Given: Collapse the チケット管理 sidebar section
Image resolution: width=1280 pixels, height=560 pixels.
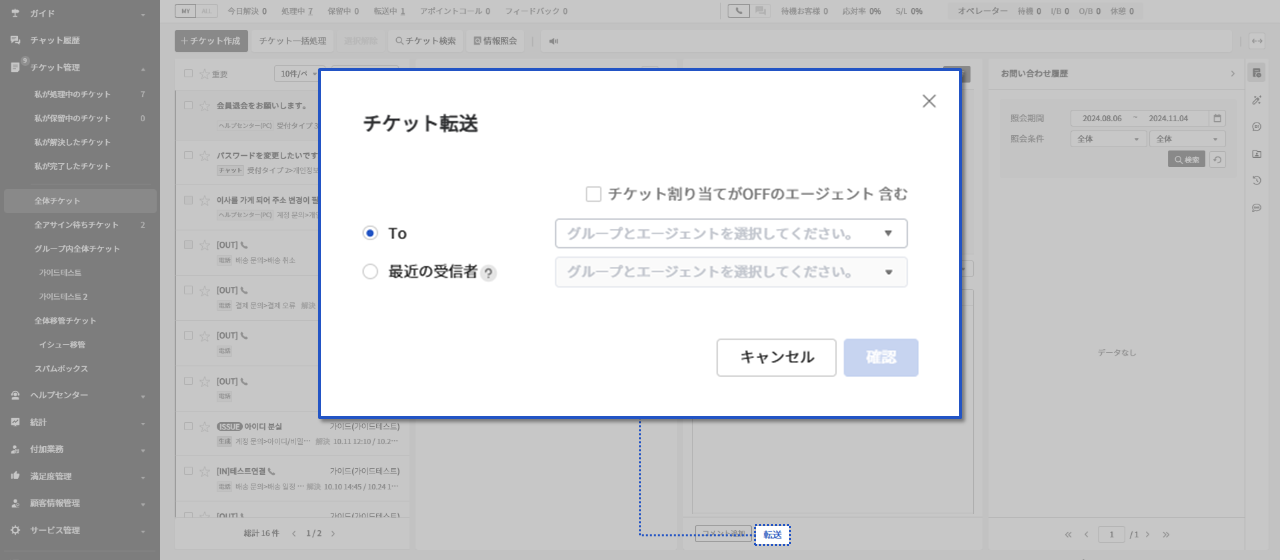Looking at the screenshot, I should pos(142,68).
